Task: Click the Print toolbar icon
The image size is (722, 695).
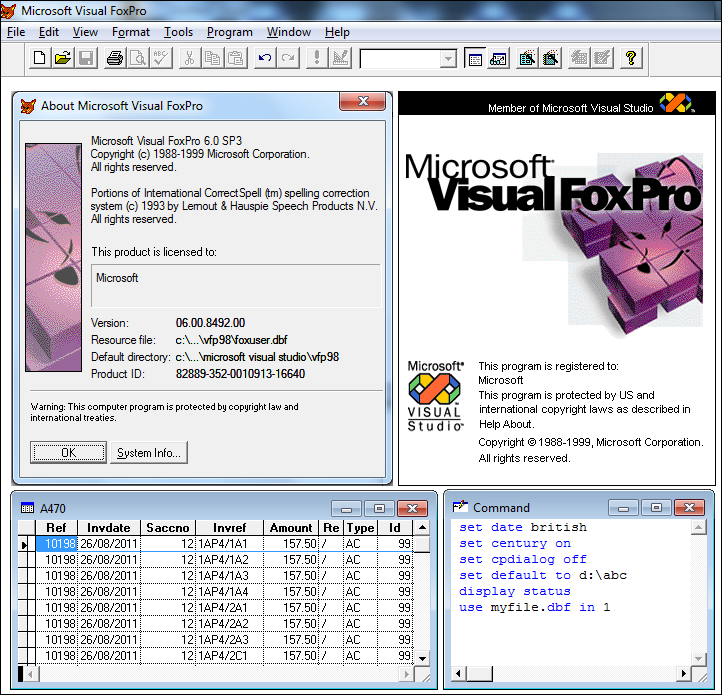Action: click(x=115, y=58)
